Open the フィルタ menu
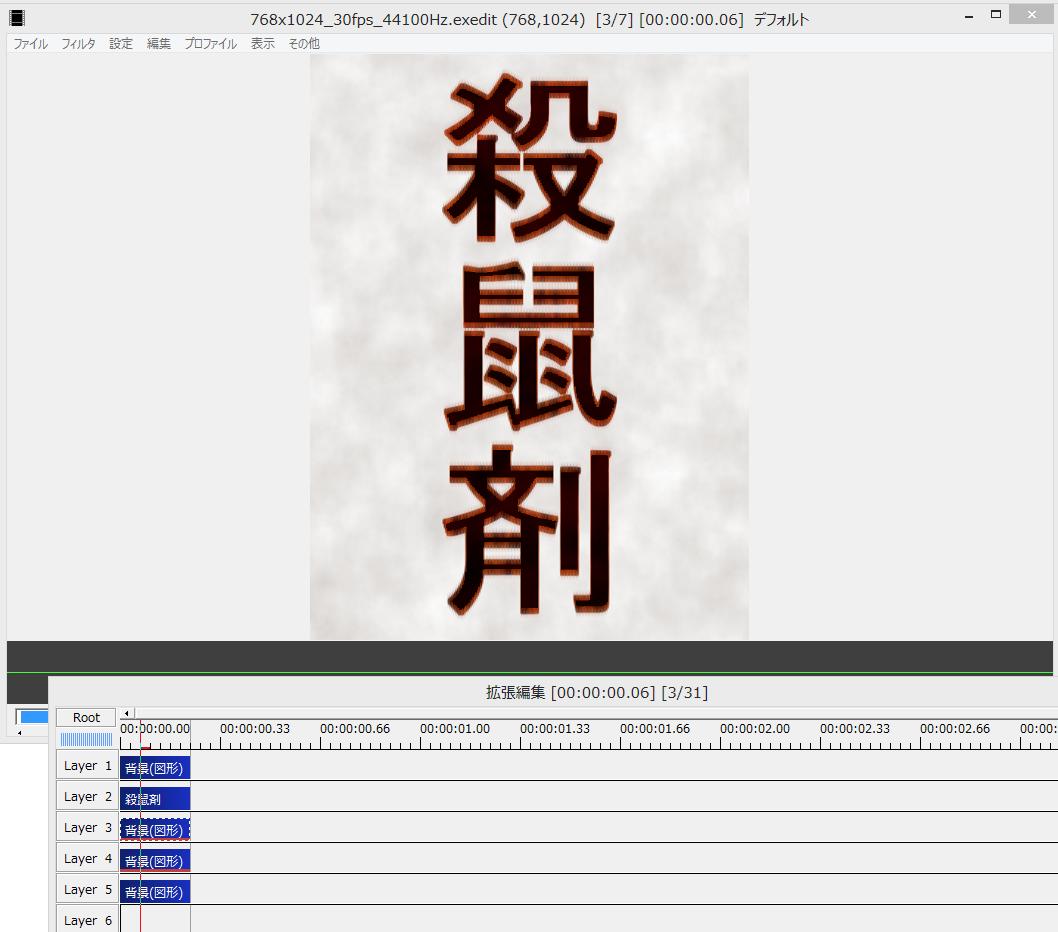The height and width of the screenshot is (932, 1058). click(78, 44)
